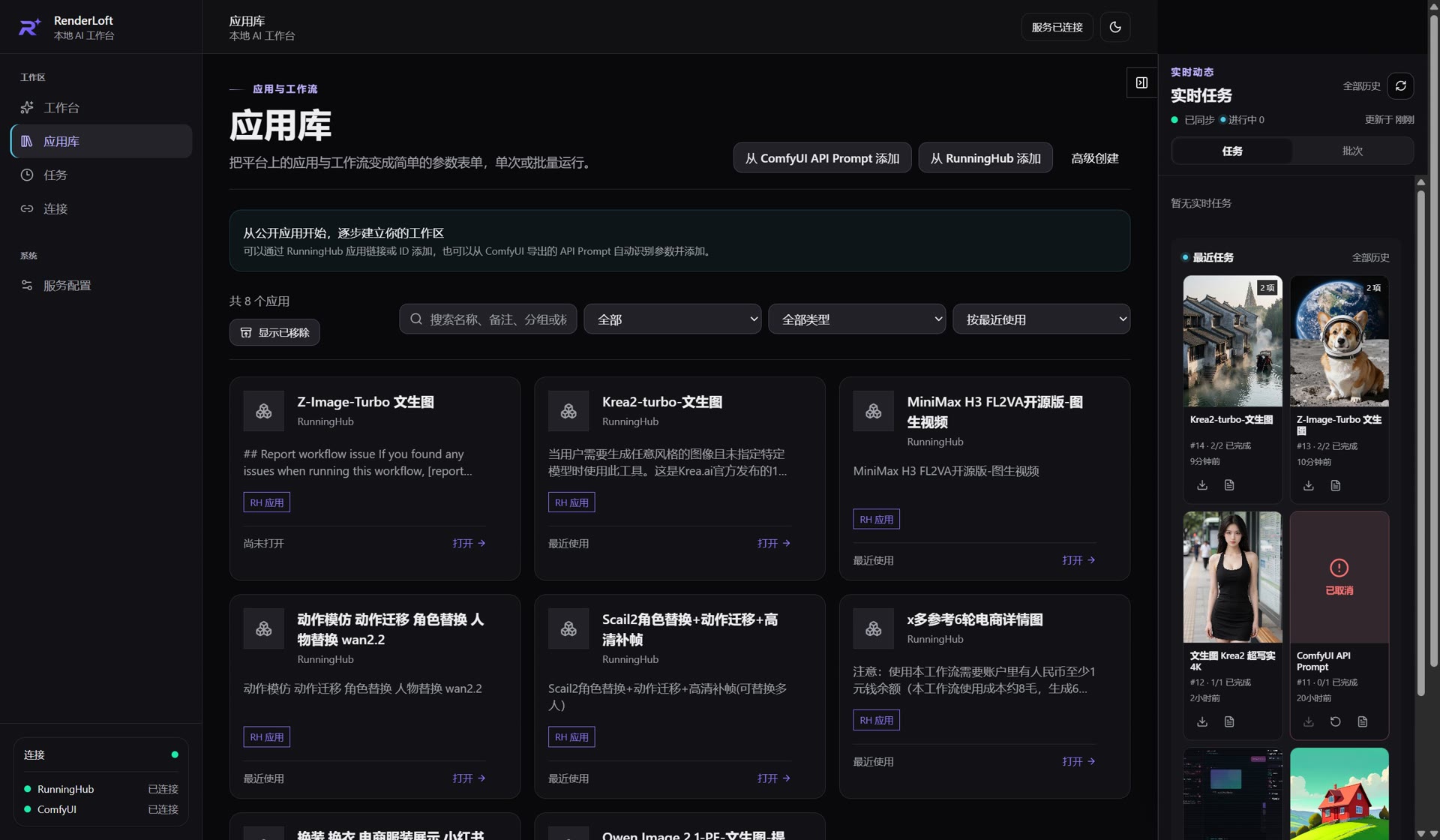Click the MiniMax H3 FL2VA app icon
Screen dimensions: 1440x840
click(873, 410)
